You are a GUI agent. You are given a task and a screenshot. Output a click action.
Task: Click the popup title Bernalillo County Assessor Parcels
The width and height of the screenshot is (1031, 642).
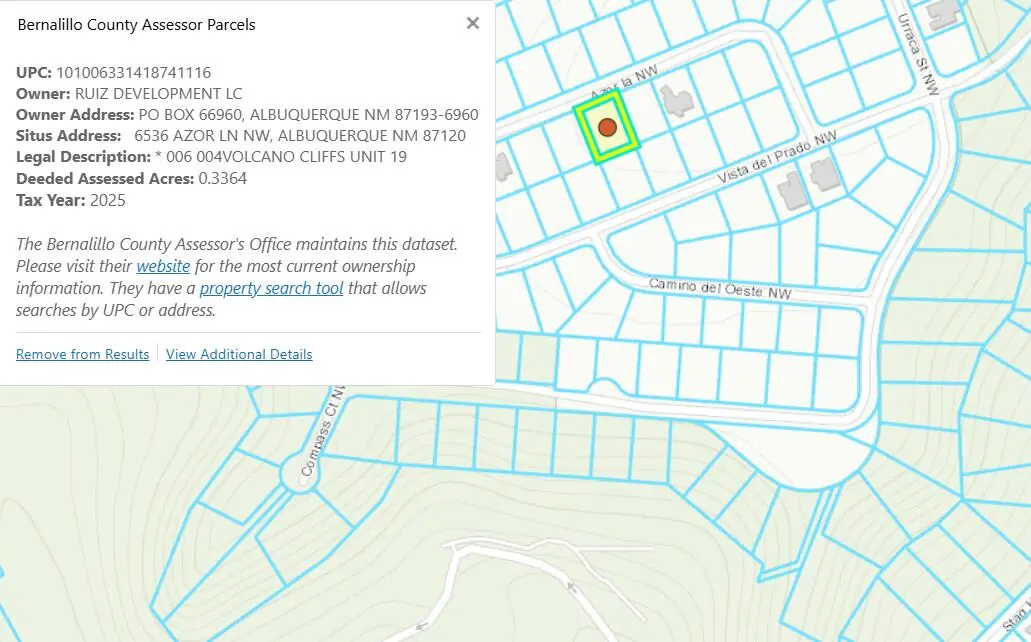click(136, 24)
